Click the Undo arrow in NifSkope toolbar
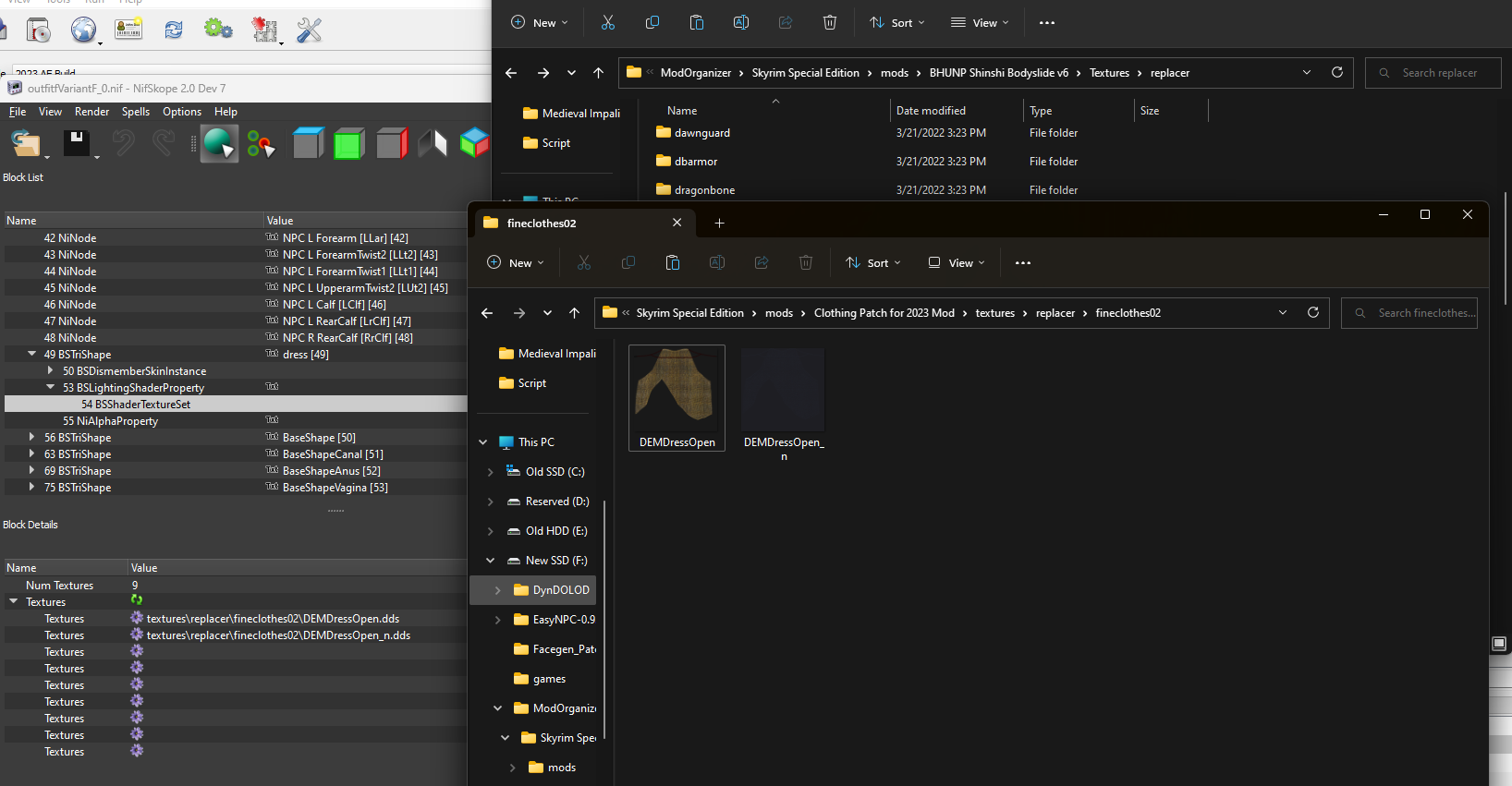1512x786 pixels. [124, 143]
